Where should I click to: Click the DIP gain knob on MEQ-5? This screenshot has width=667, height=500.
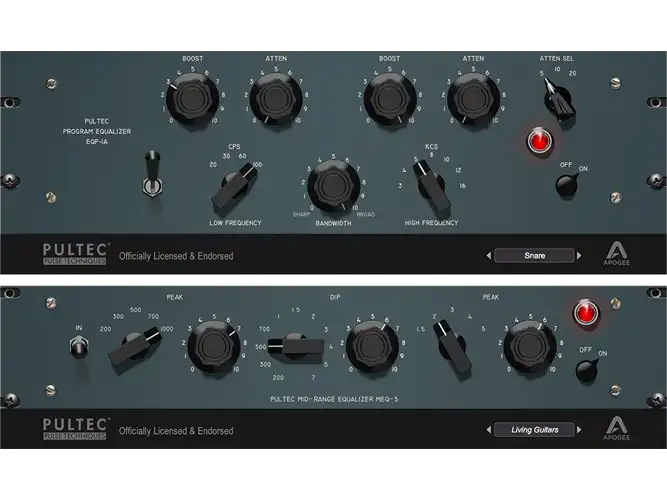[x=372, y=347]
